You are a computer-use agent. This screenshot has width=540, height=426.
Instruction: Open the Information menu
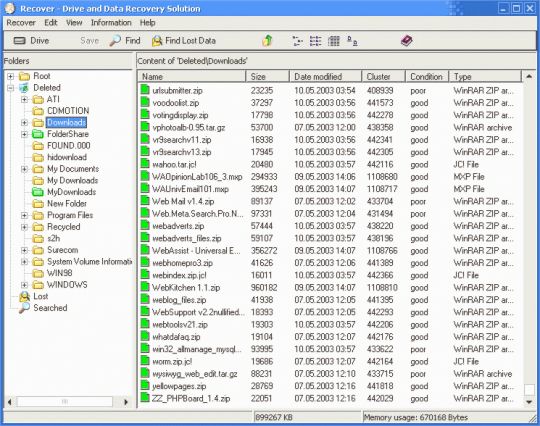coord(111,23)
